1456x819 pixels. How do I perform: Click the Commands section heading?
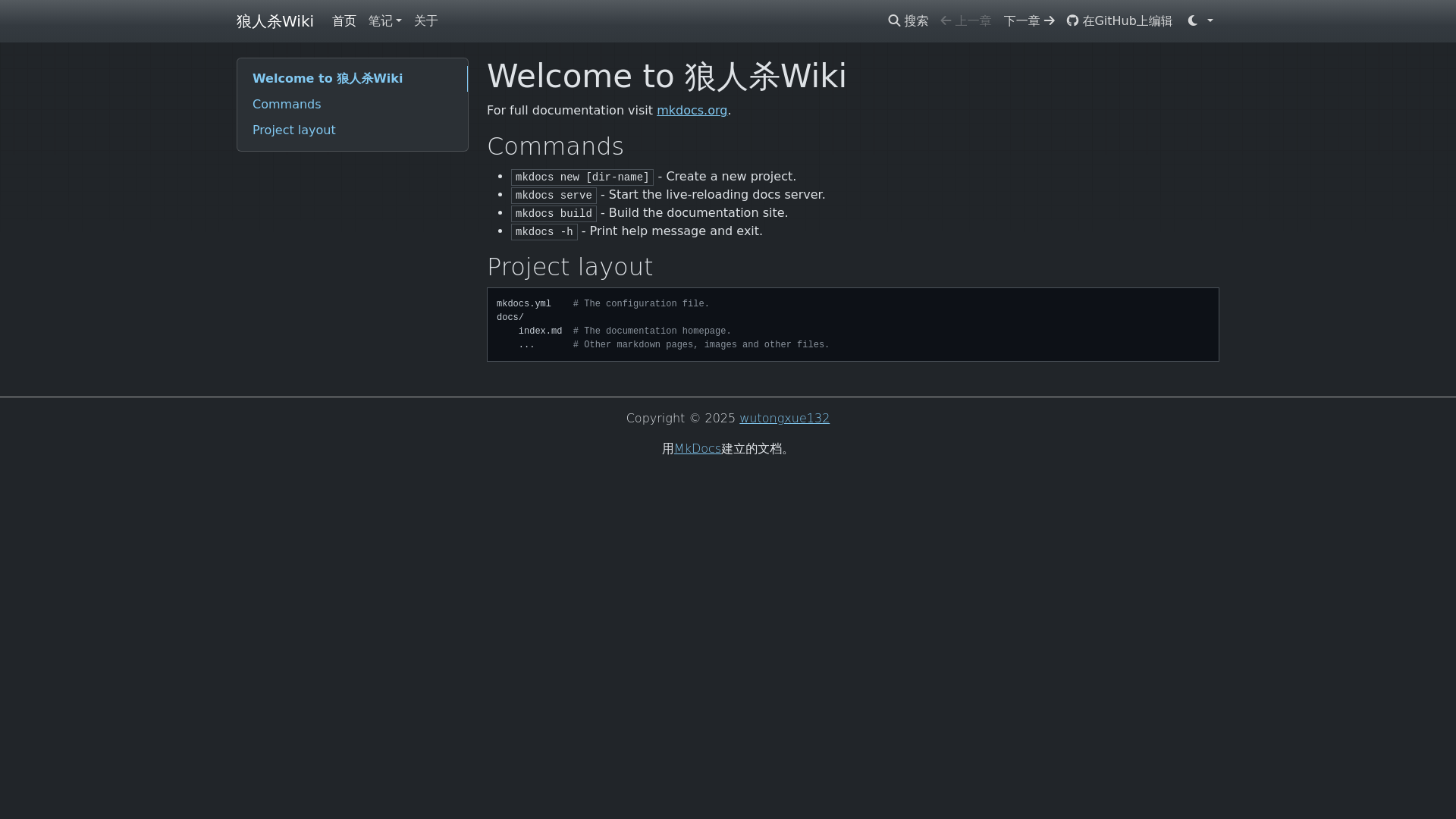tap(555, 146)
